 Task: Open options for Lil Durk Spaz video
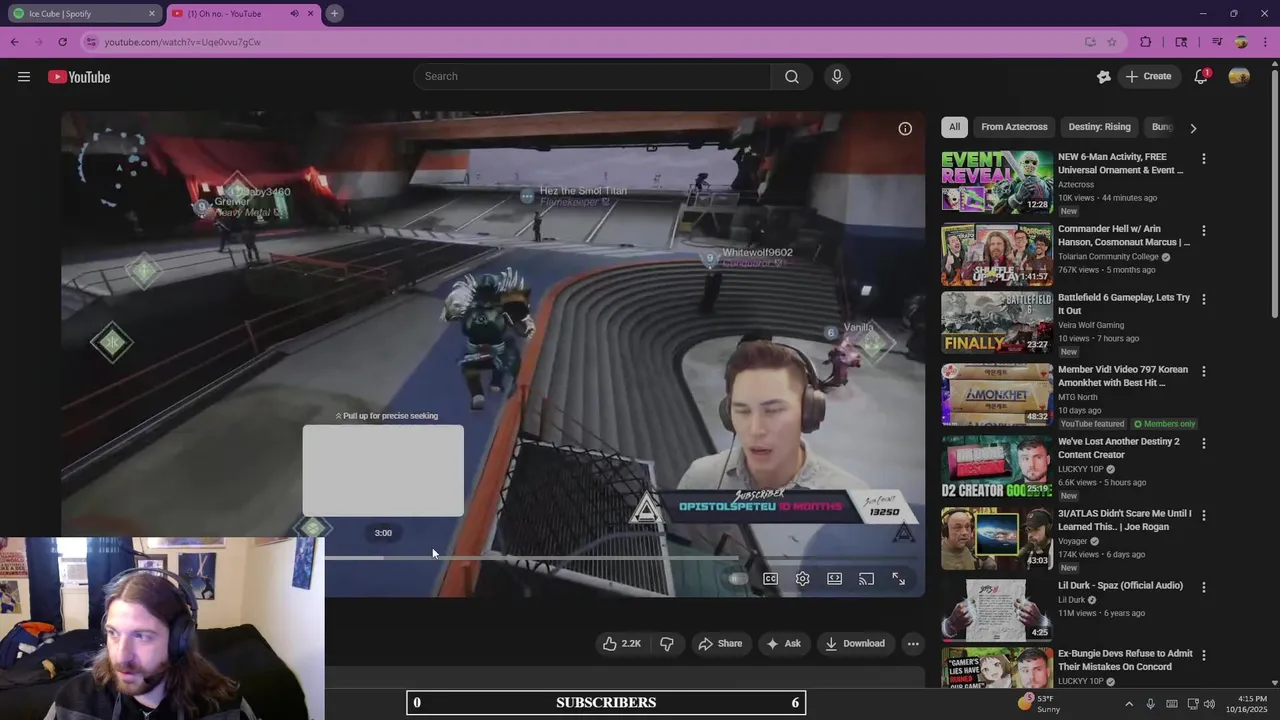point(1203,587)
